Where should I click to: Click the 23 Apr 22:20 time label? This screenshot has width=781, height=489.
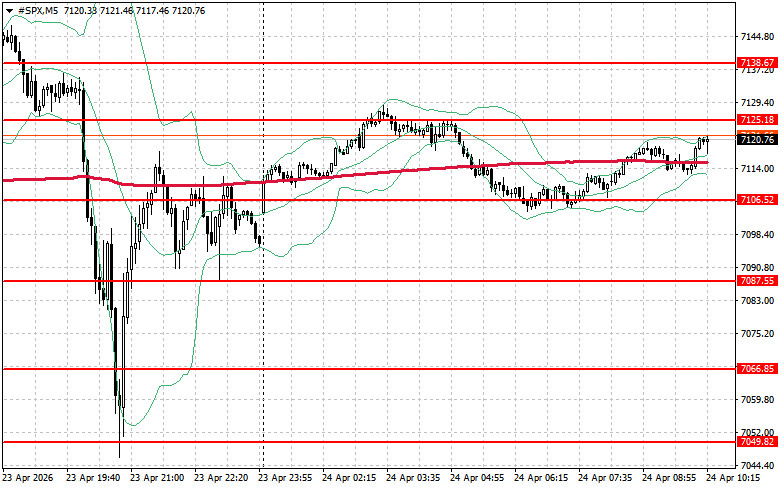[221, 478]
